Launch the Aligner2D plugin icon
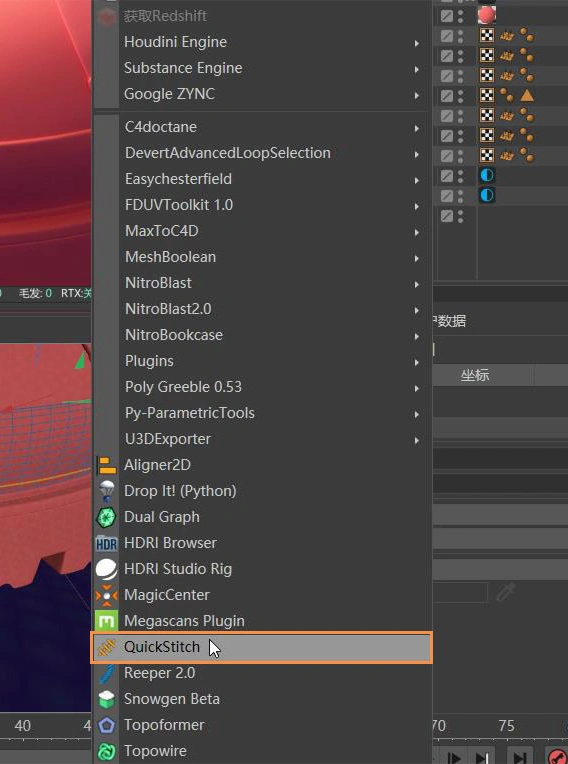Image resolution: width=568 pixels, height=764 pixels. click(x=107, y=465)
